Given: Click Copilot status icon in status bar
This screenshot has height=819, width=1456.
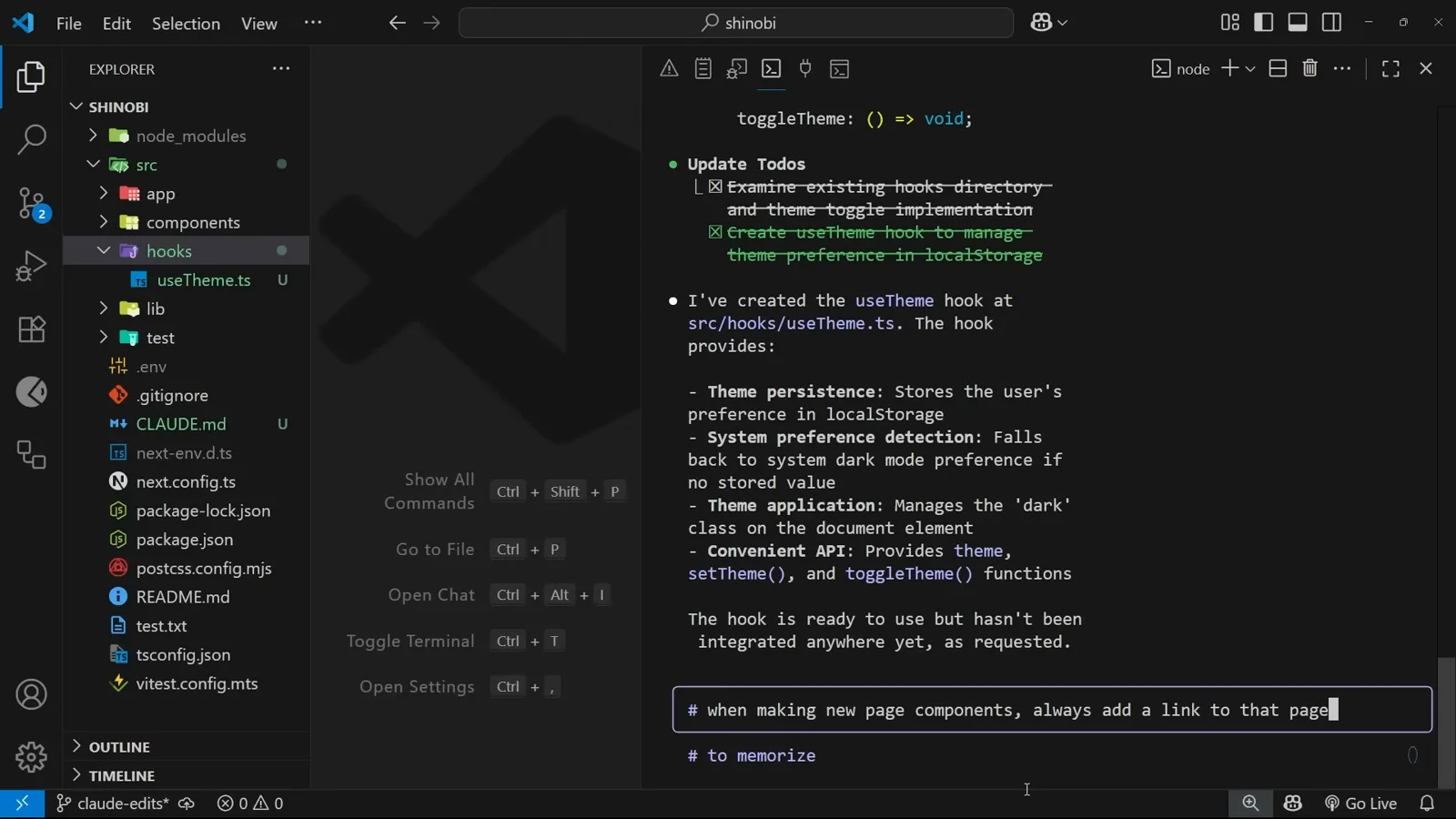Looking at the screenshot, I should click(x=1293, y=804).
